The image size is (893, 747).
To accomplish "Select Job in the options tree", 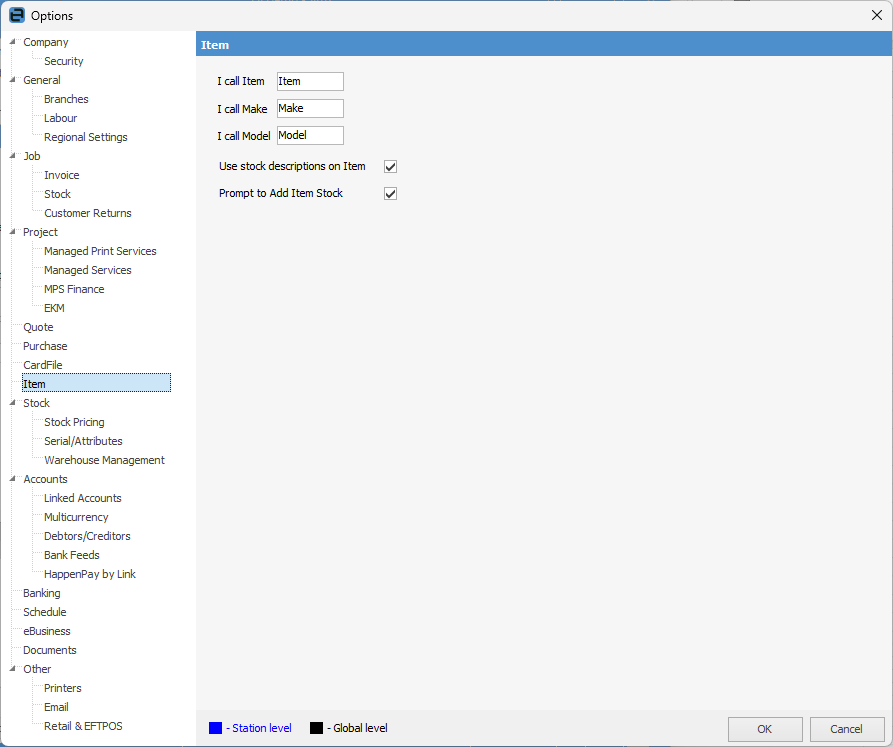I will coord(32,156).
